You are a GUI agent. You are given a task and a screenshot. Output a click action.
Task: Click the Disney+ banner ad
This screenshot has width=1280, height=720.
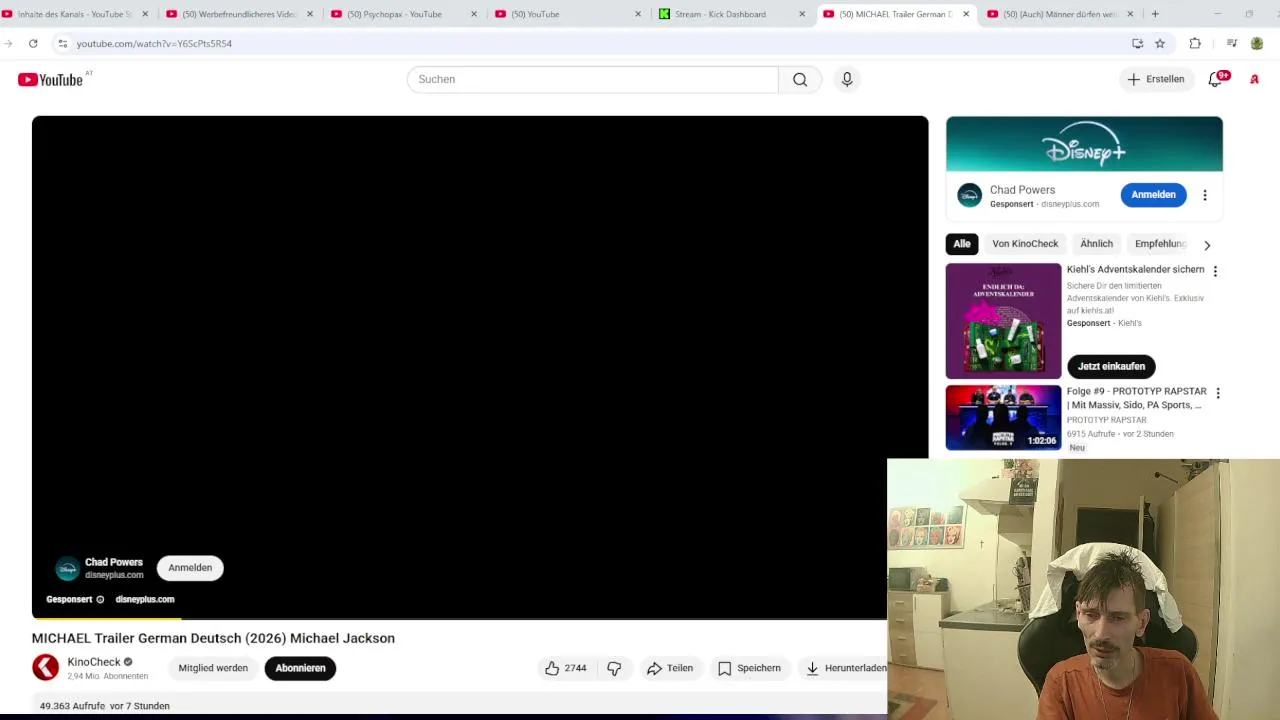[1084, 144]
